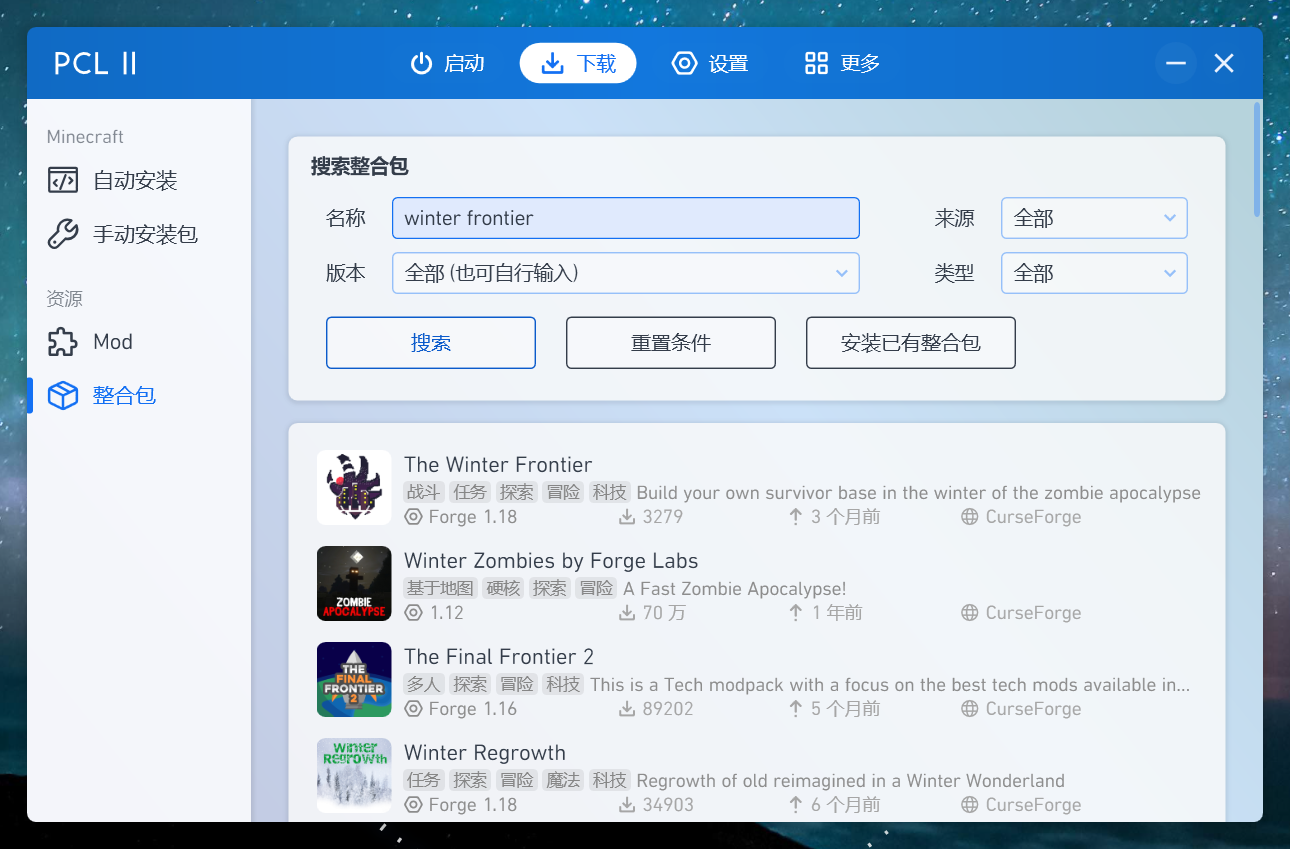The height and width of the screenshot is (849, 1290).
Task: Expand the 版本 version dropdown
Action: tap(626, 273)
